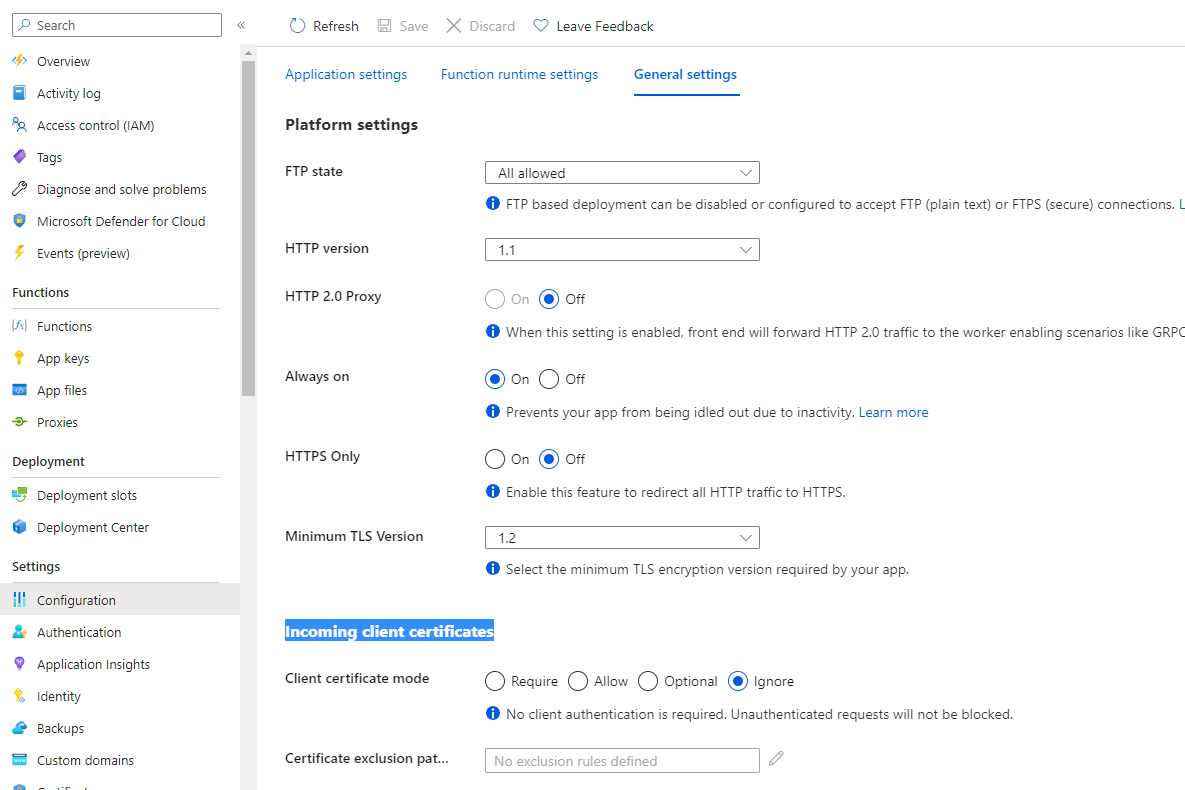Click the sidebar Search field

(117, 25)
